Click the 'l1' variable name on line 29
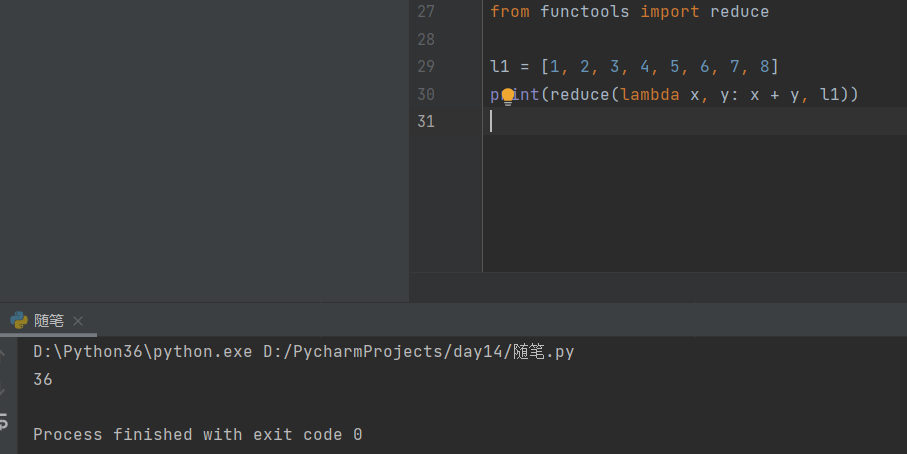Viewport: 907px width, 454px height. pyautogui.click(x=499, y=67)
